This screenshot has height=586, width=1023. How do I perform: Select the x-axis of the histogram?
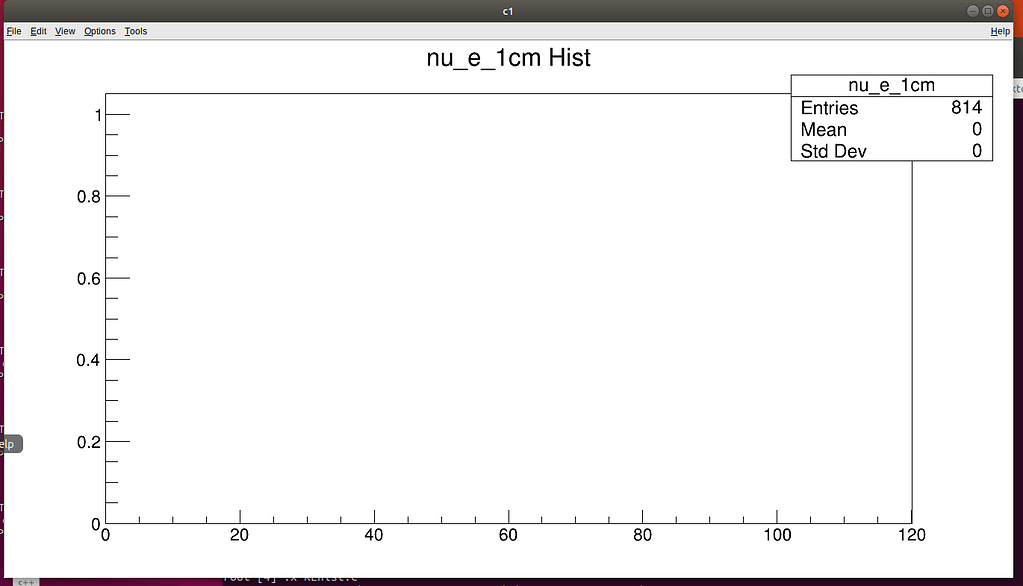tap(500, 524)
